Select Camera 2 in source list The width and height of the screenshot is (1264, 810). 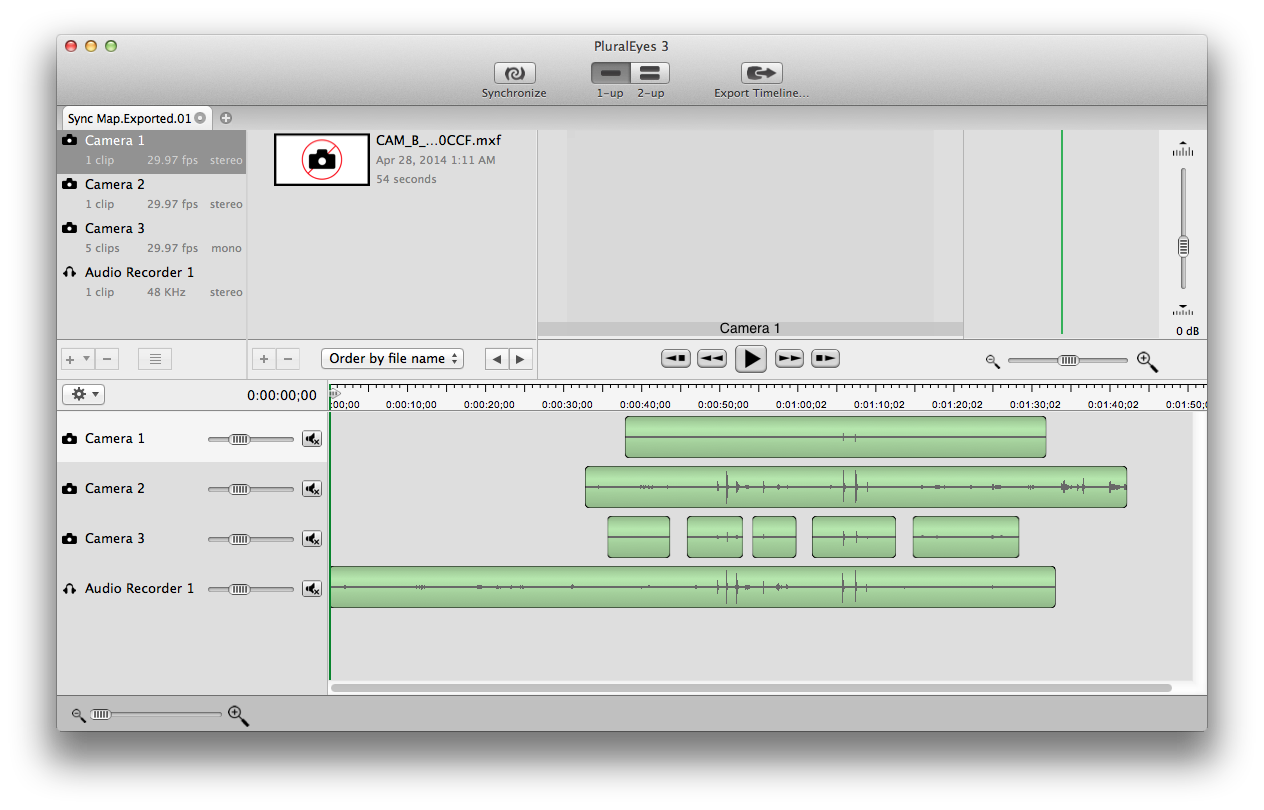coord(151,195)
